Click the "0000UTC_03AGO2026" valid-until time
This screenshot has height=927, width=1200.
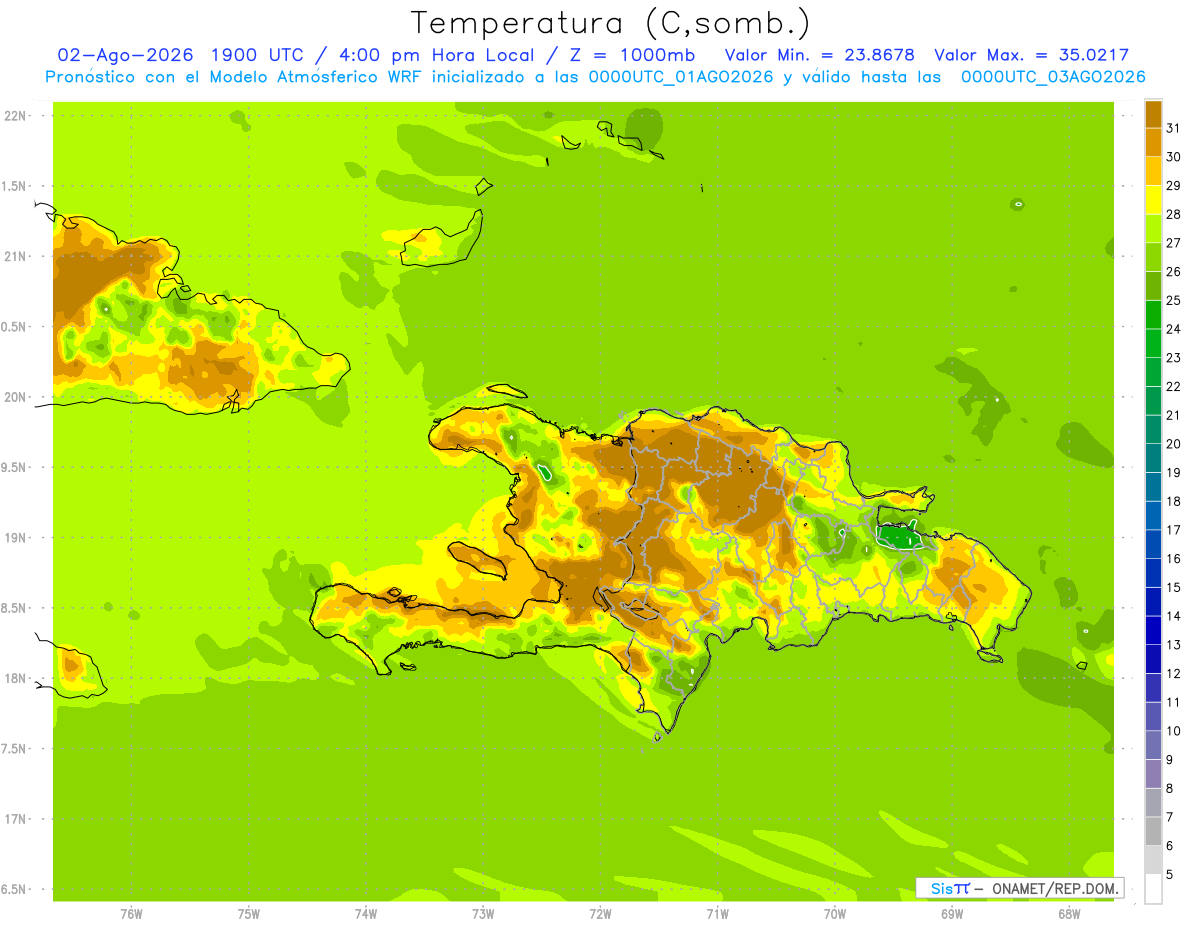click(x=1053, y=76)
